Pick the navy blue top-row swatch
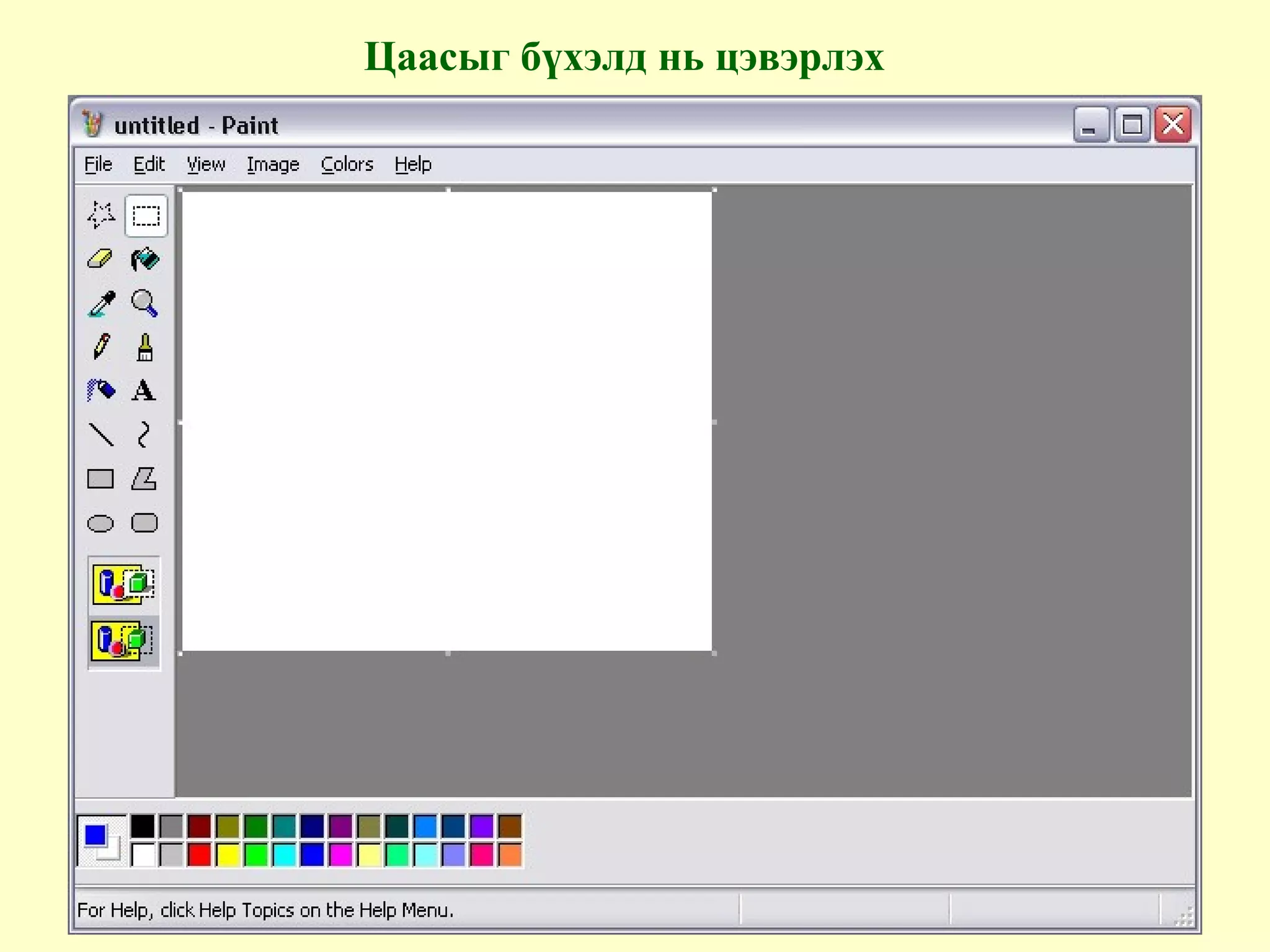Viewport: 1270px width, 952px height. [313, 826]
